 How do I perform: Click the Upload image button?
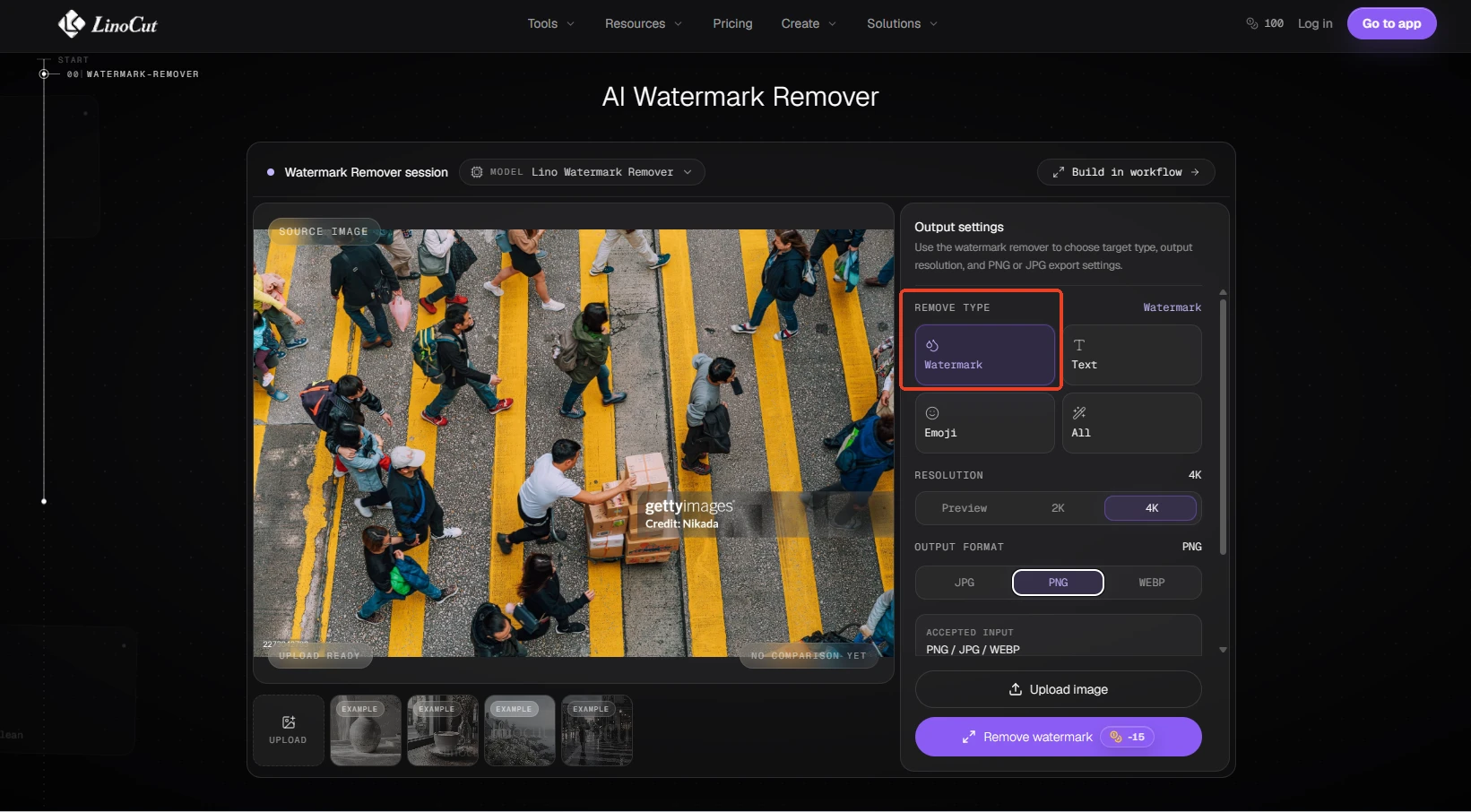[1058, 689]
